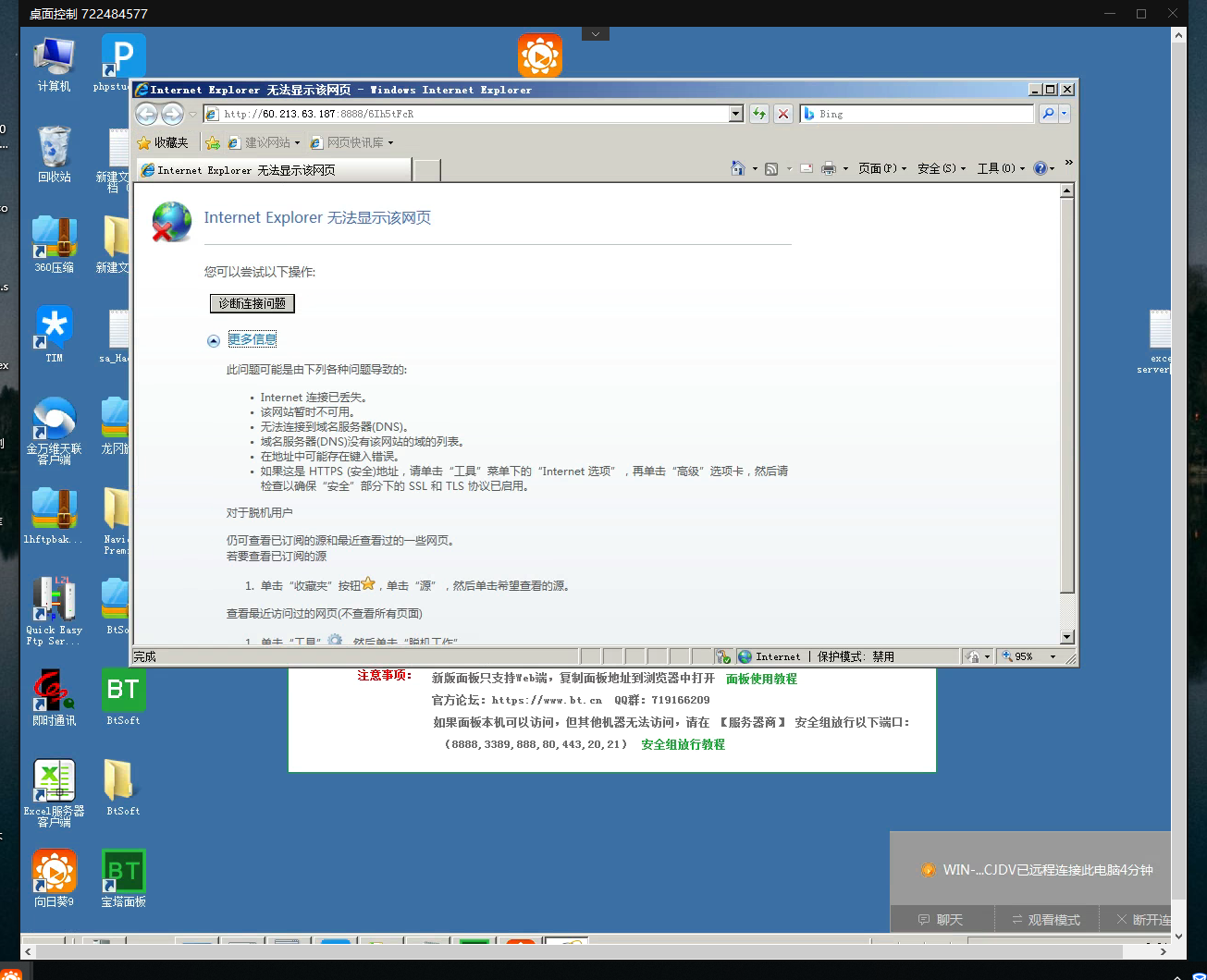Click the printer icon in IE command bar
The height and width of the screenshot is (980, 1207).
point(829,168)
